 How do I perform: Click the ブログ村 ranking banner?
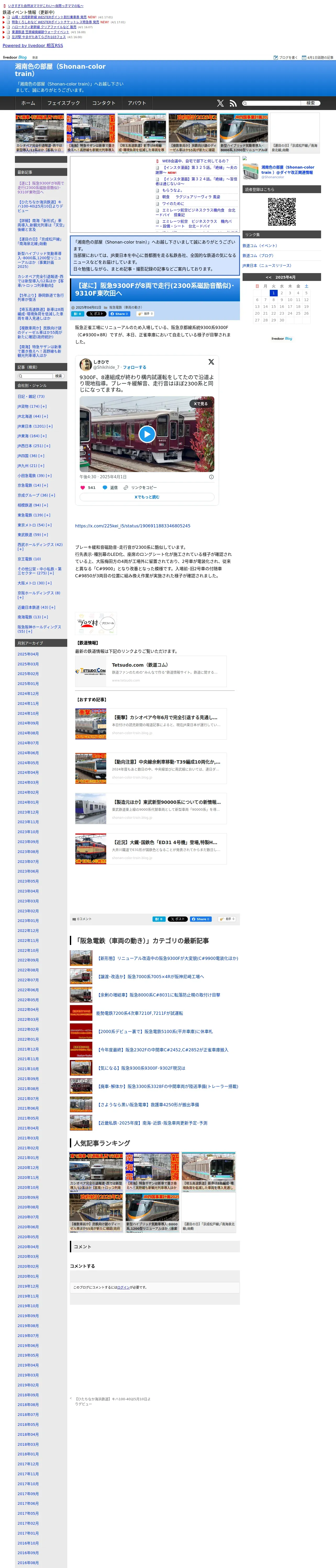click(96, 623)
